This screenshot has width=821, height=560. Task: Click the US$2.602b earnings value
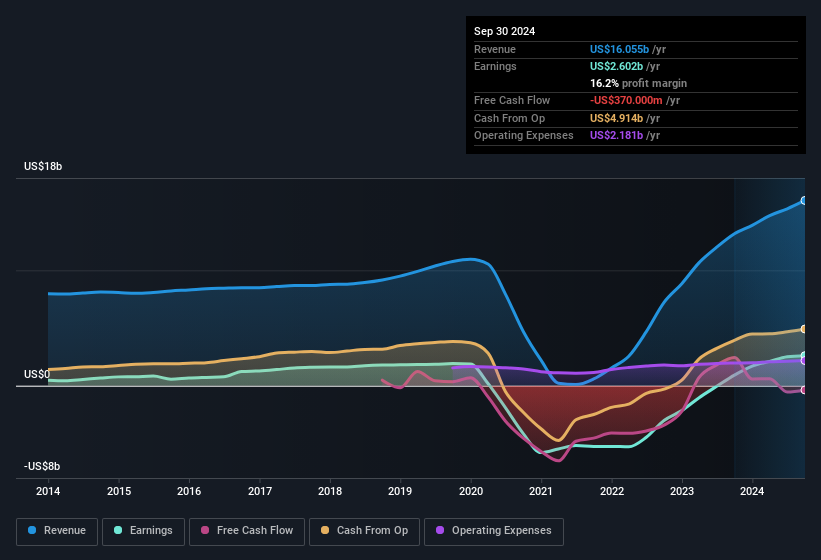coord(616,66)
